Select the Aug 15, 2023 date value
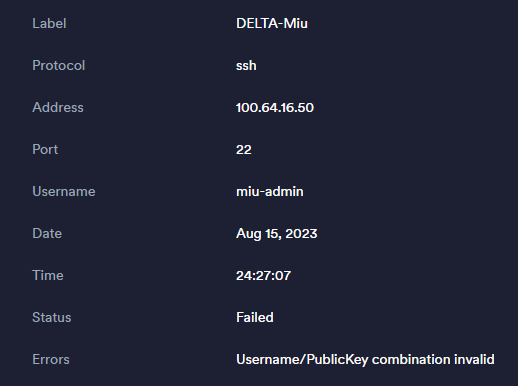518x386 pixels. [x=277, y=234]
